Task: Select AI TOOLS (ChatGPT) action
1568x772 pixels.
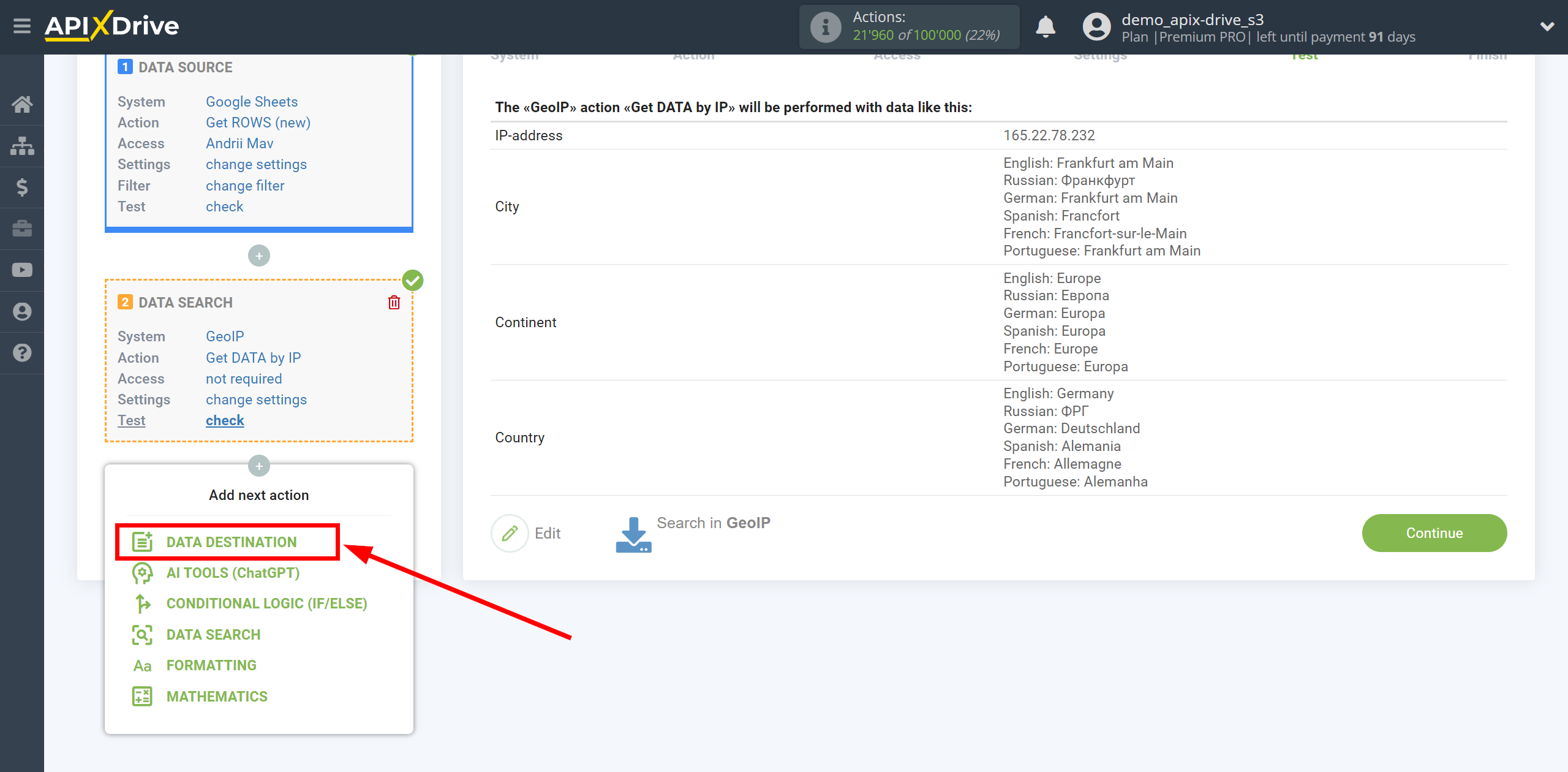Action: click(233, 573)
